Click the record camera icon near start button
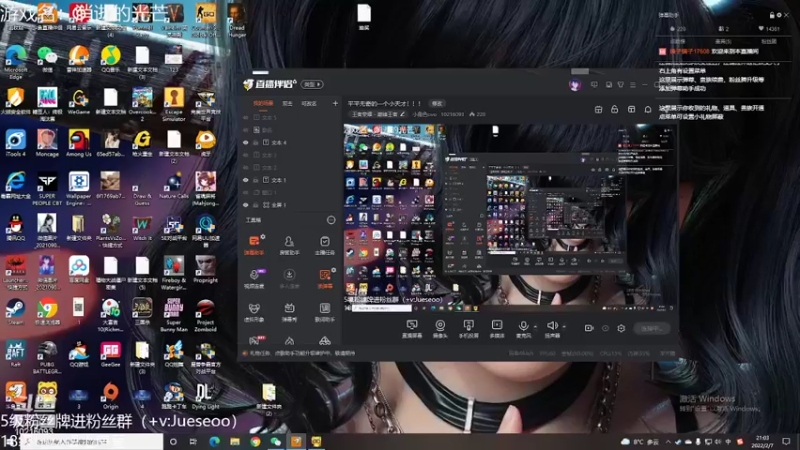Image resolution: width=800 pixels, height=450 pixels. tap(589, 328)
